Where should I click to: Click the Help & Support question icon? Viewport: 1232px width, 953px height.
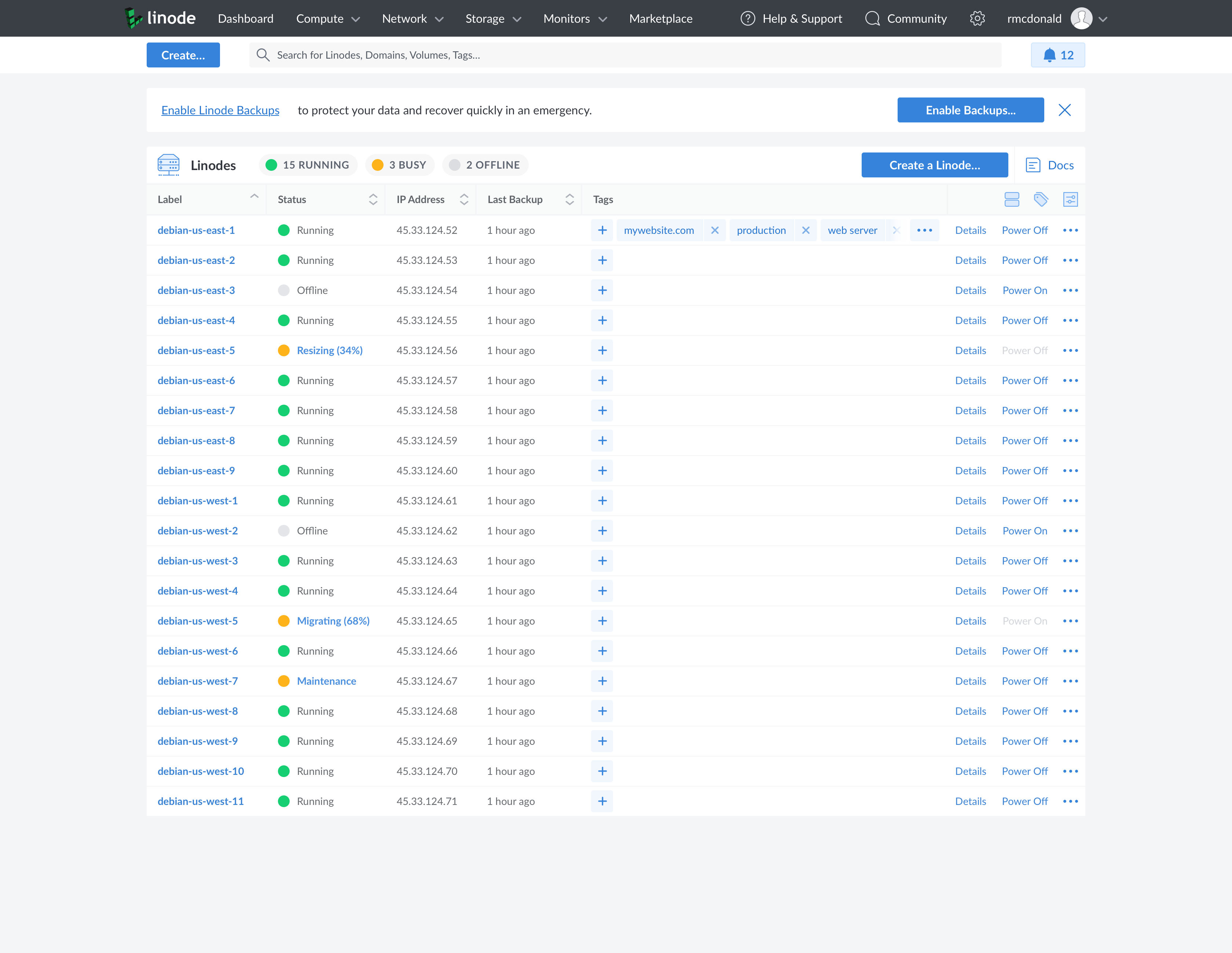(x=748, y=19)
